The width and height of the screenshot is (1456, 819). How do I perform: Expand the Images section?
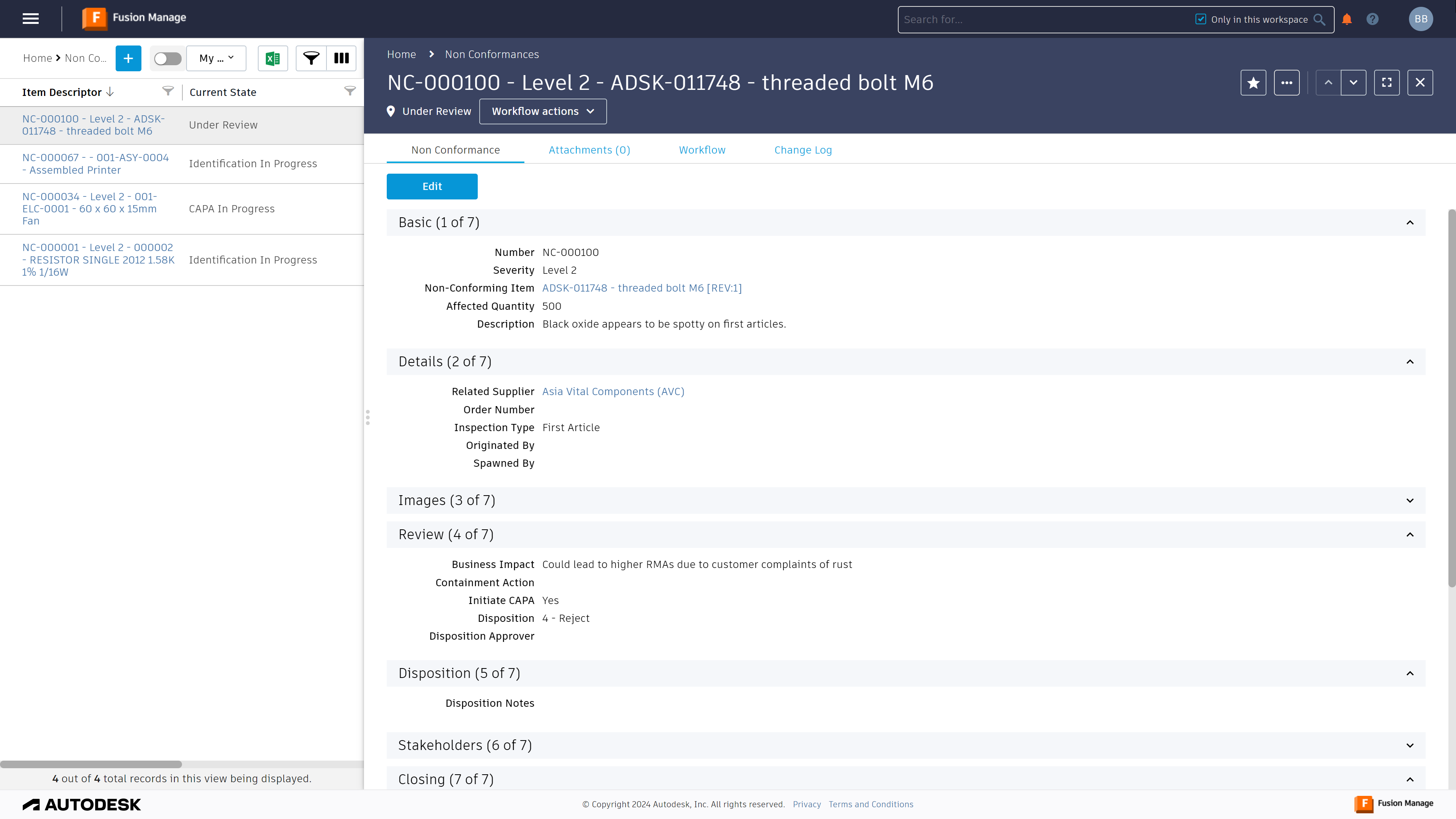(1410, 500)
